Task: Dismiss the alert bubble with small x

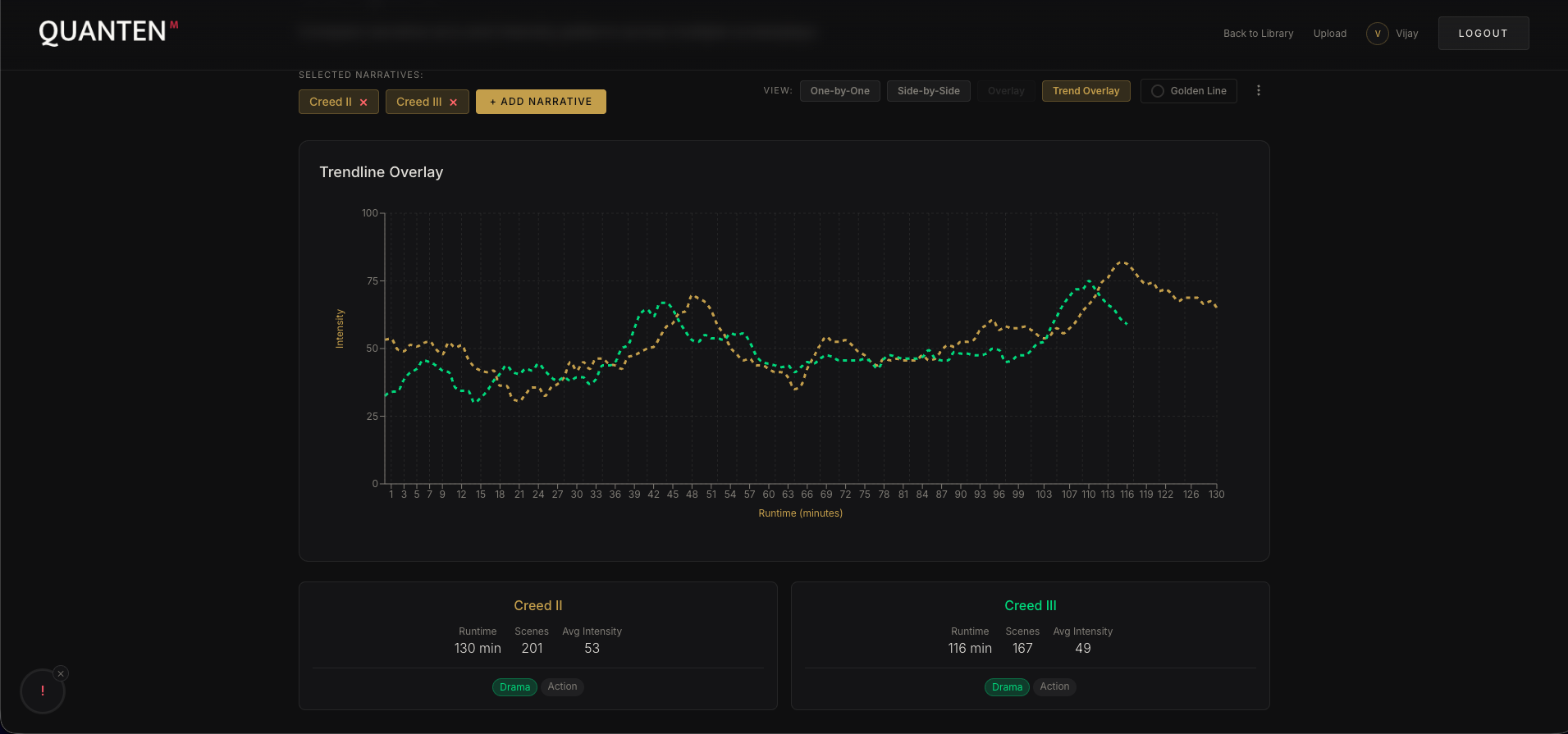Action: [61, 673]
